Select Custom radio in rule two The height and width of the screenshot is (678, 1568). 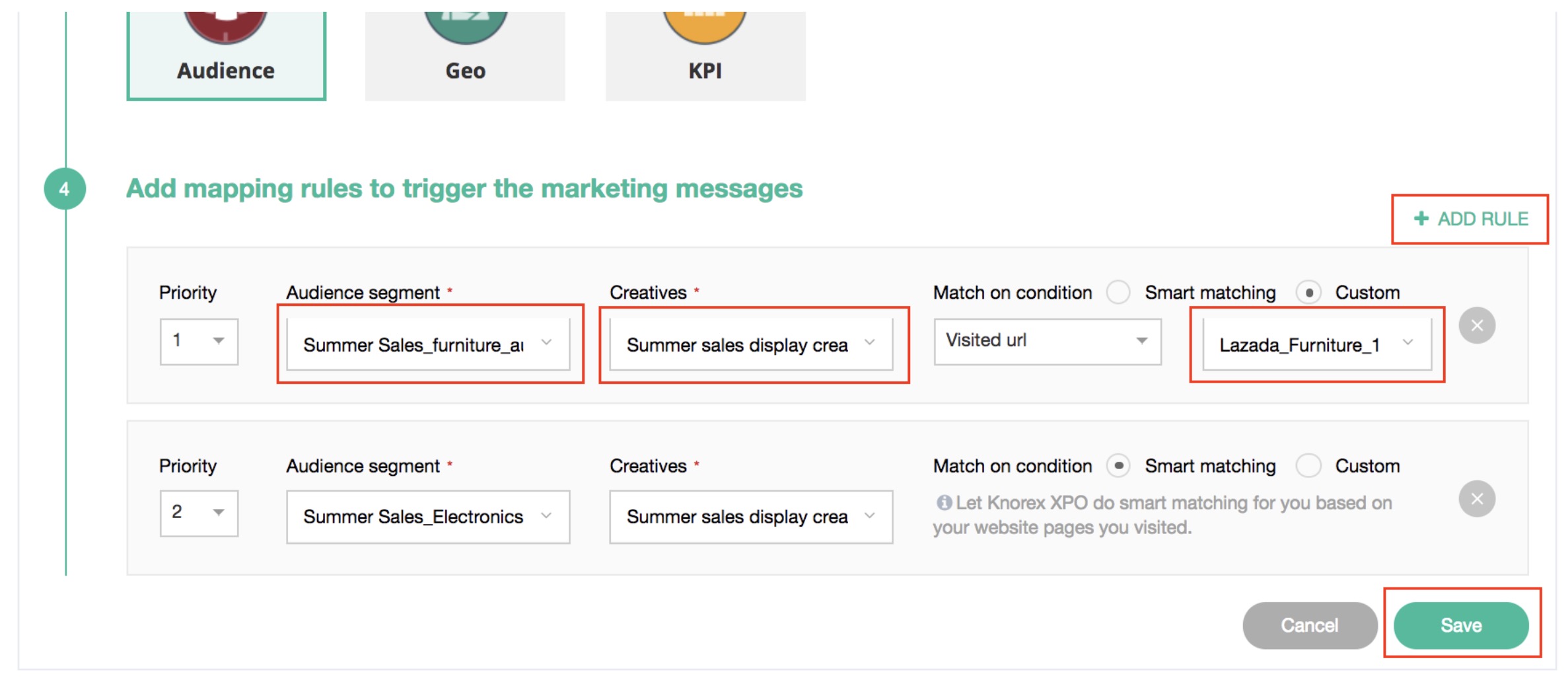coord(1308,466)
